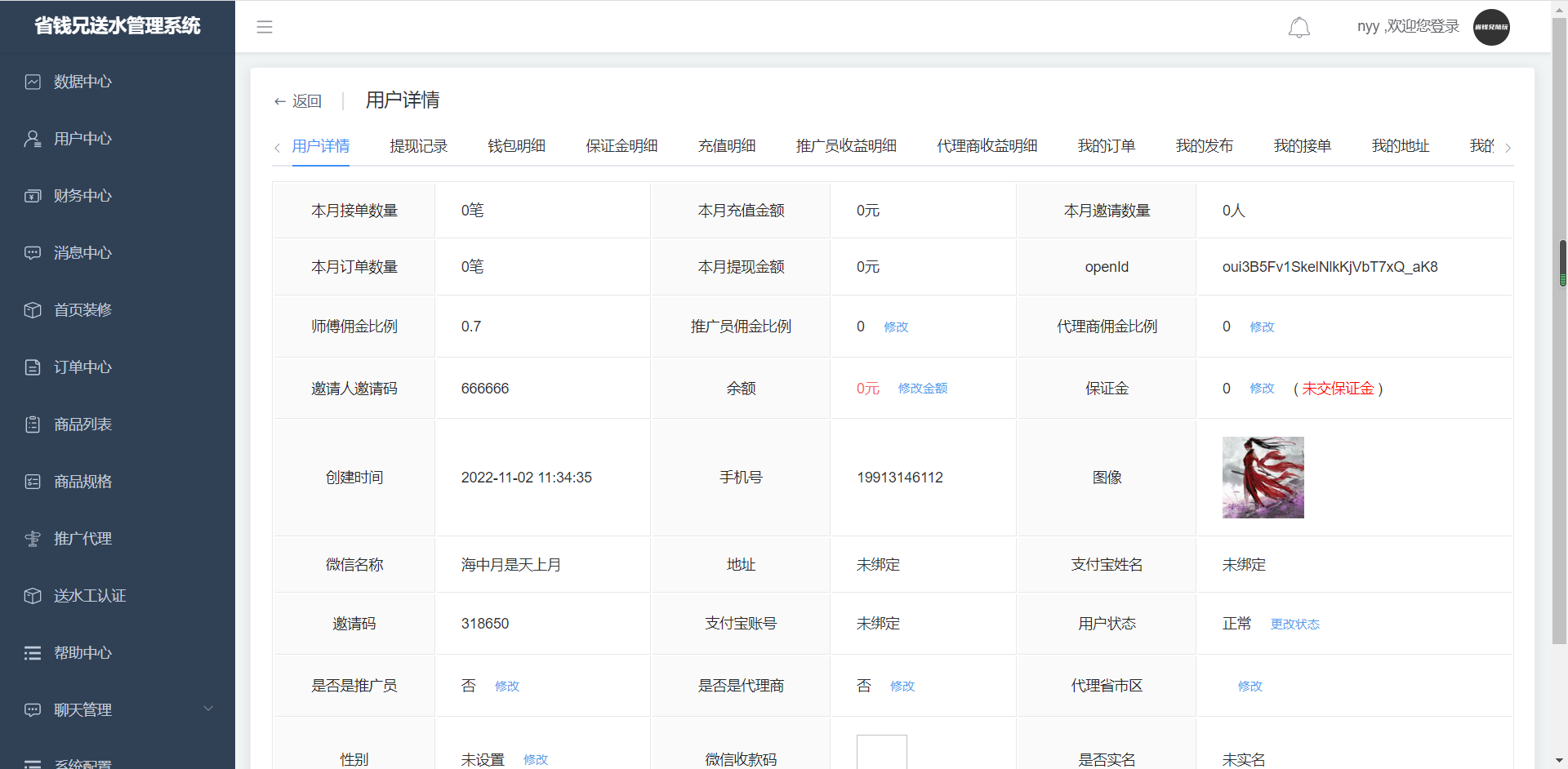Click the 返回 back link

(298, 101)
